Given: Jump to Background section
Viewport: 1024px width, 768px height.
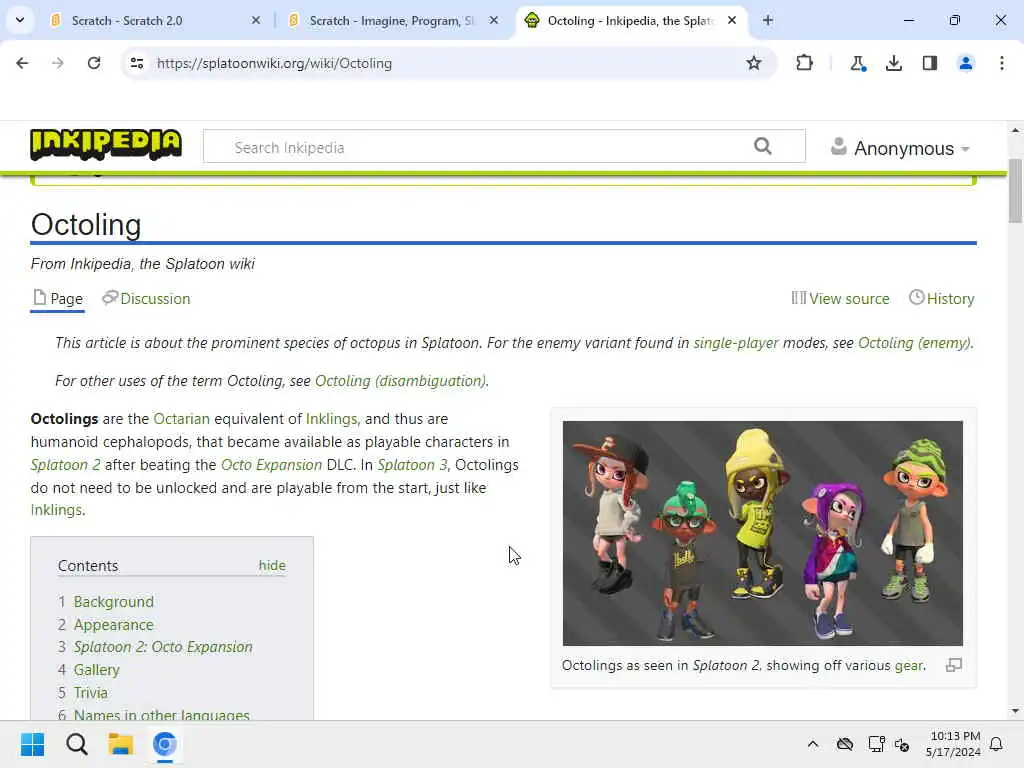Looking at the screenshot, I should click(114, 601).
